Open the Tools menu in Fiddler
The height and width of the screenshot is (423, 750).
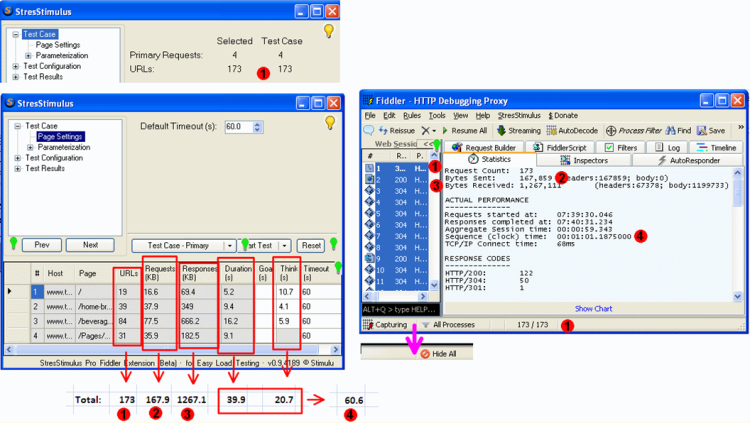[437, 116]
